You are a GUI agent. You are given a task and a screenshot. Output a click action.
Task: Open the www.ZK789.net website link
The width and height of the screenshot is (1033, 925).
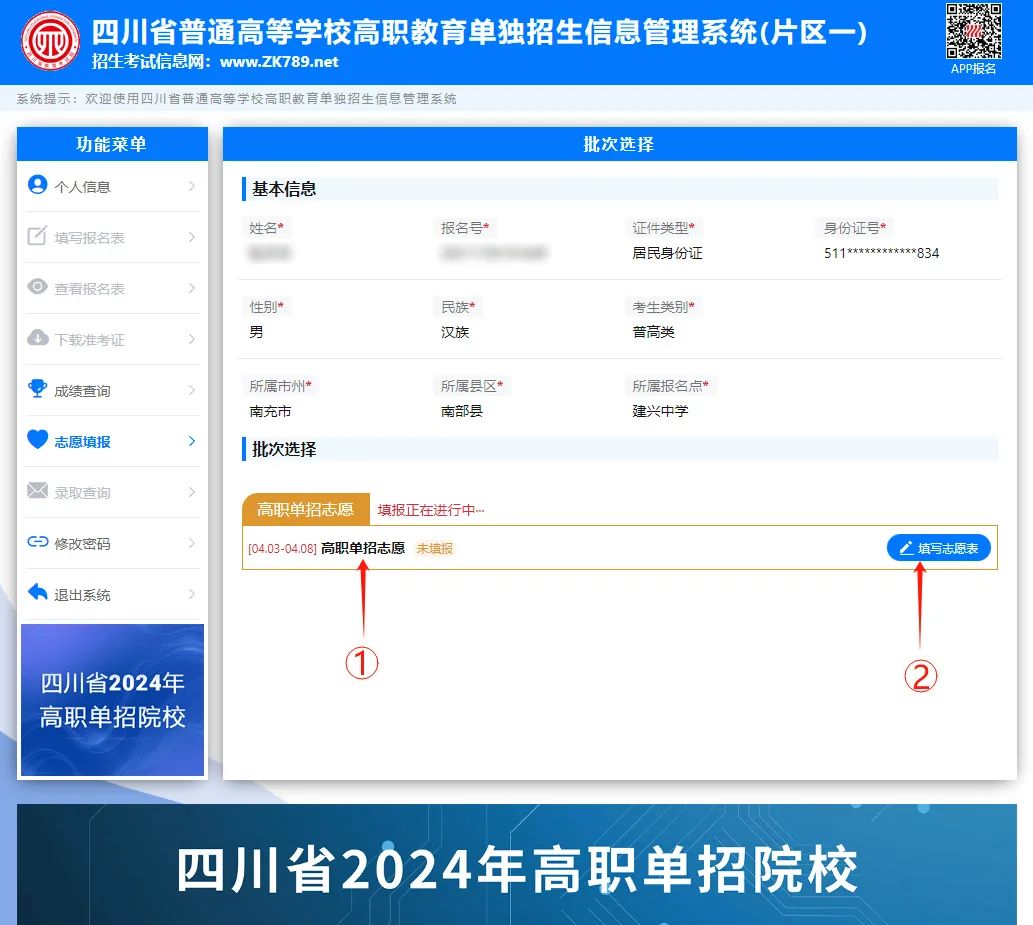(x=279, y=62)
